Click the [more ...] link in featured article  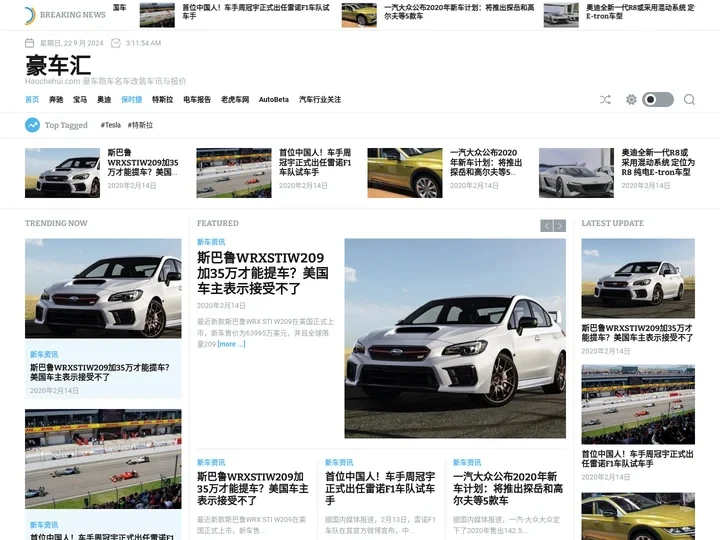pyautogui.click(x=231, y=344)
